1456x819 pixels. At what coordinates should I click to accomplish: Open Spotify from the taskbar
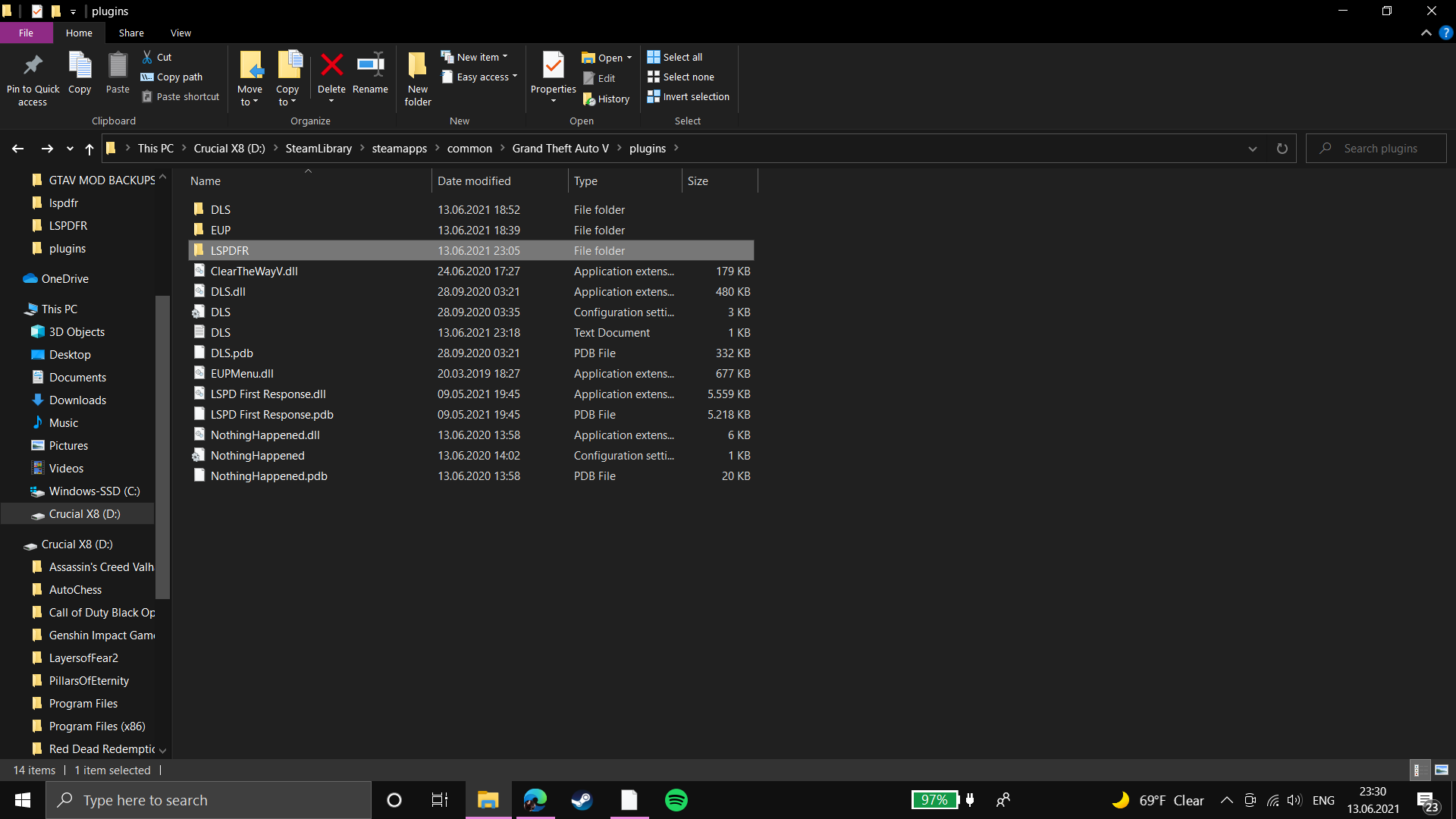(676, 800)
